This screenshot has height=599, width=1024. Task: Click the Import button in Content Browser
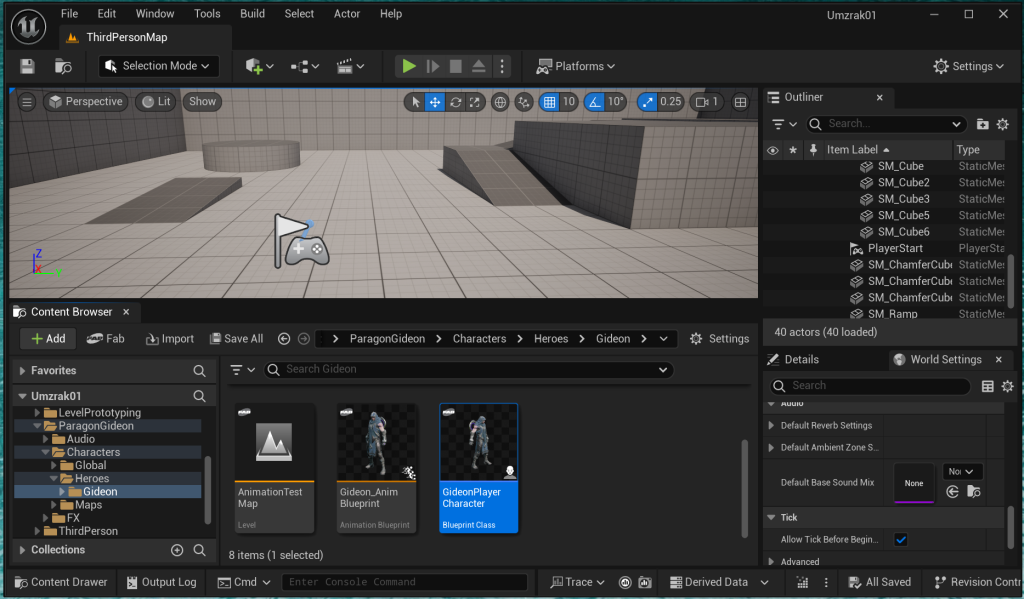(170, 338)
